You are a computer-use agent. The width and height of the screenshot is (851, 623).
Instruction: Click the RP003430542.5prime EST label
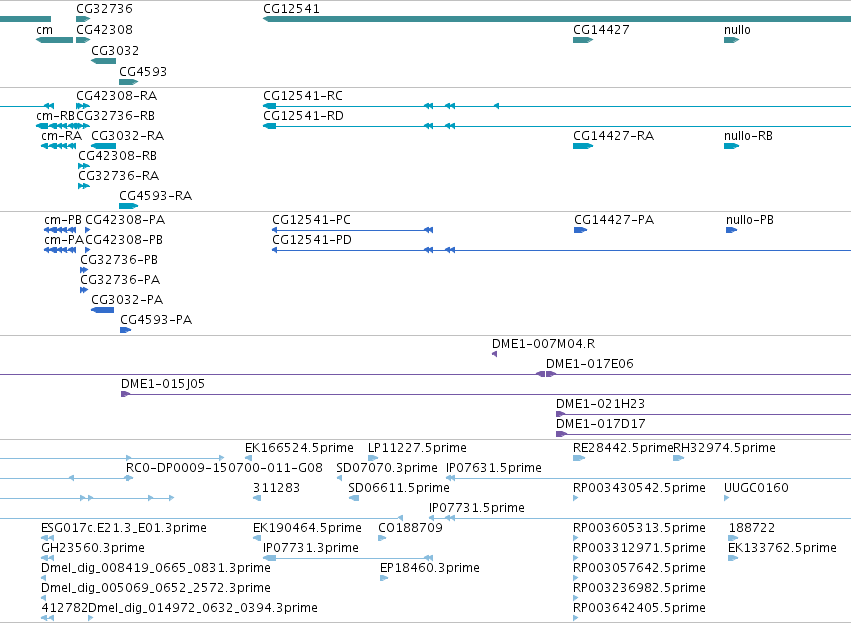tap(639, 488)
